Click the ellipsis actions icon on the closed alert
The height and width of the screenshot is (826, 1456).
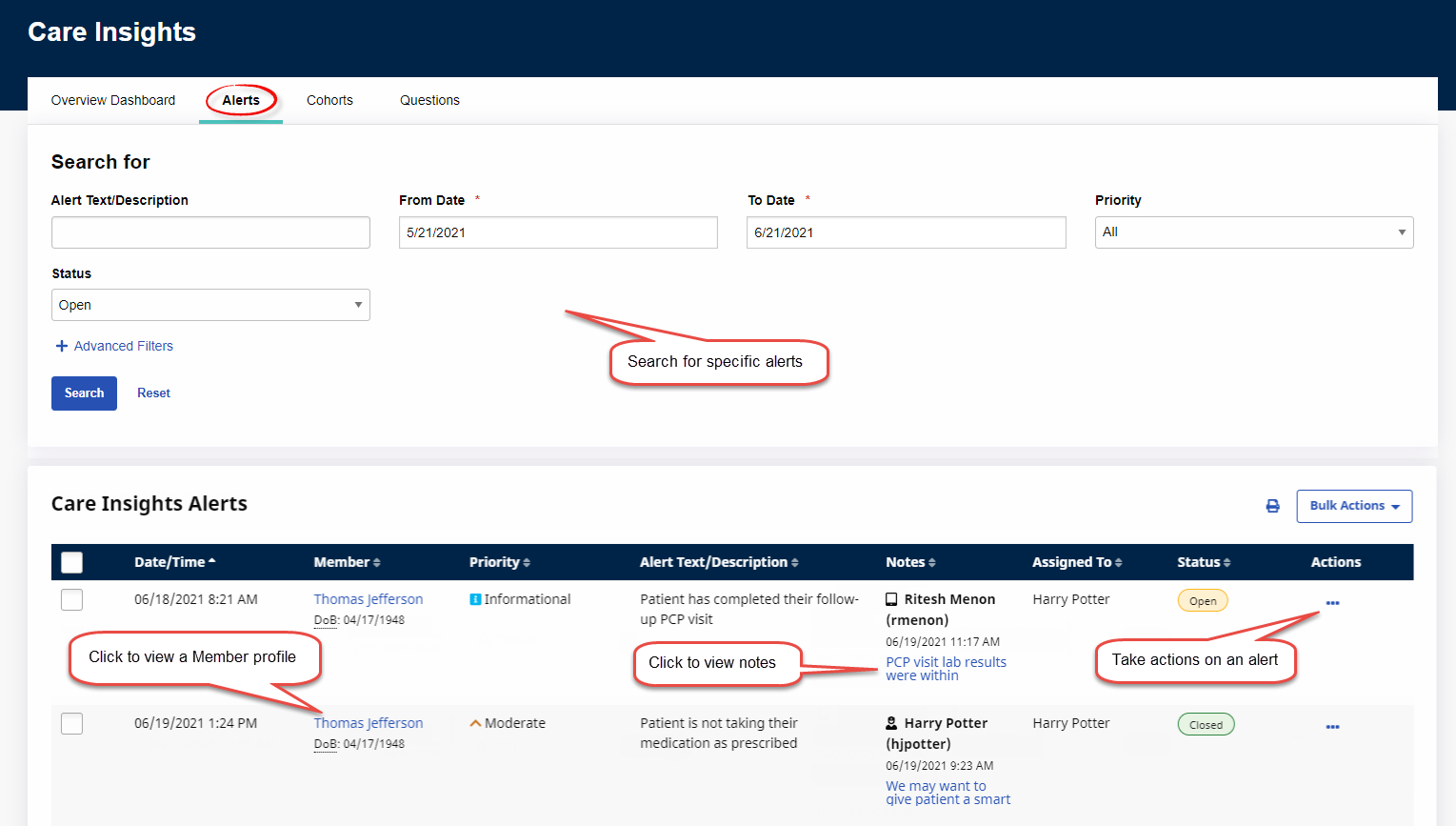(1332, 725)
